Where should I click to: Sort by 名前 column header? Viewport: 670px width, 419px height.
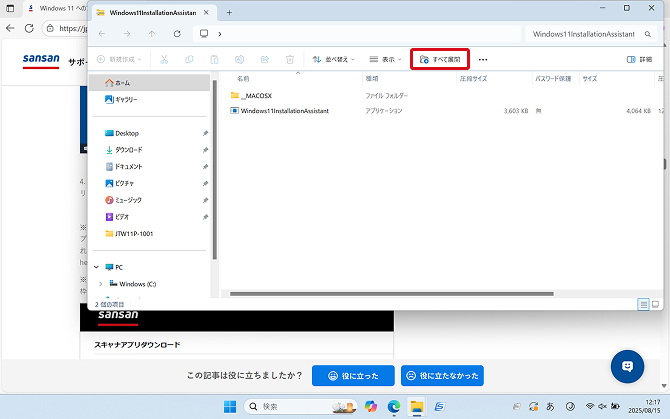point(243,77)
